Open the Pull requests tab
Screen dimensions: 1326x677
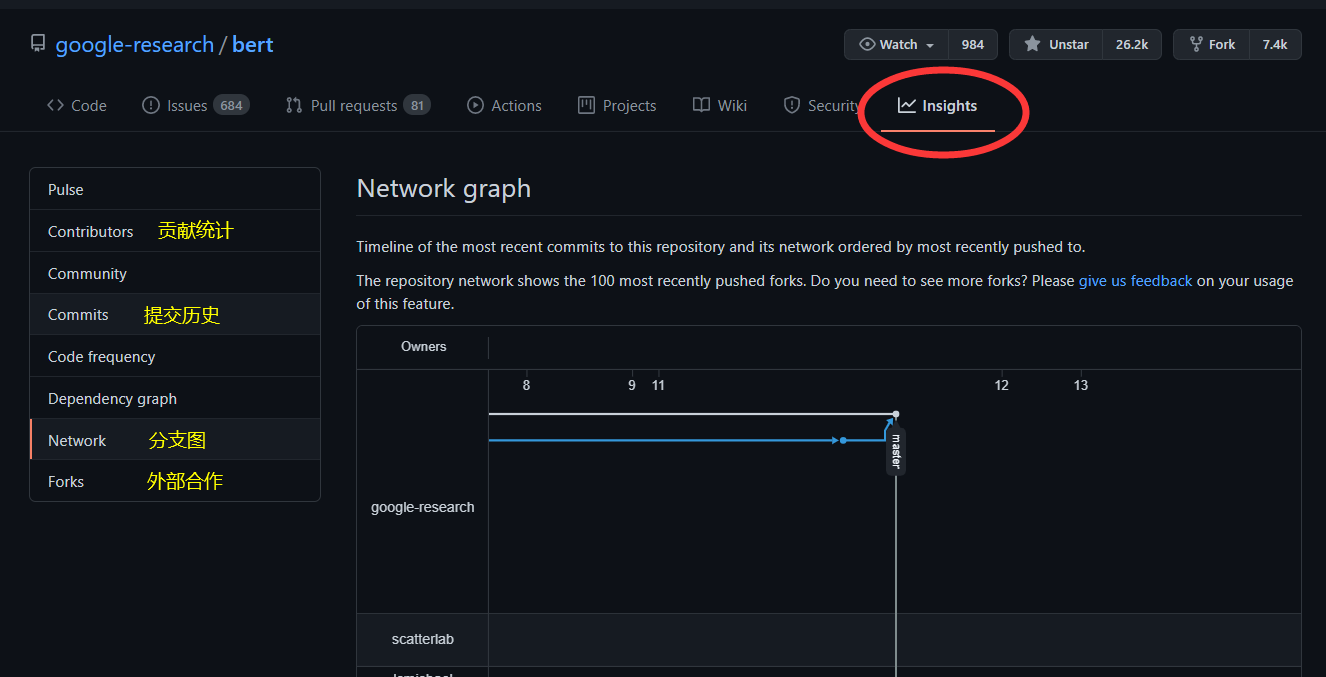[x=358, y=105]
